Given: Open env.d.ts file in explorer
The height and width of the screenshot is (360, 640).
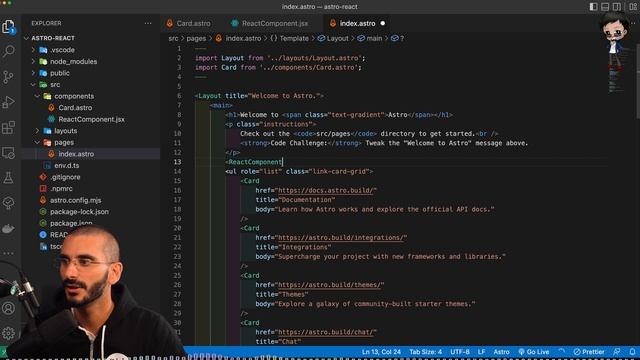Looking at the screenshot, I should pos(67,165).
